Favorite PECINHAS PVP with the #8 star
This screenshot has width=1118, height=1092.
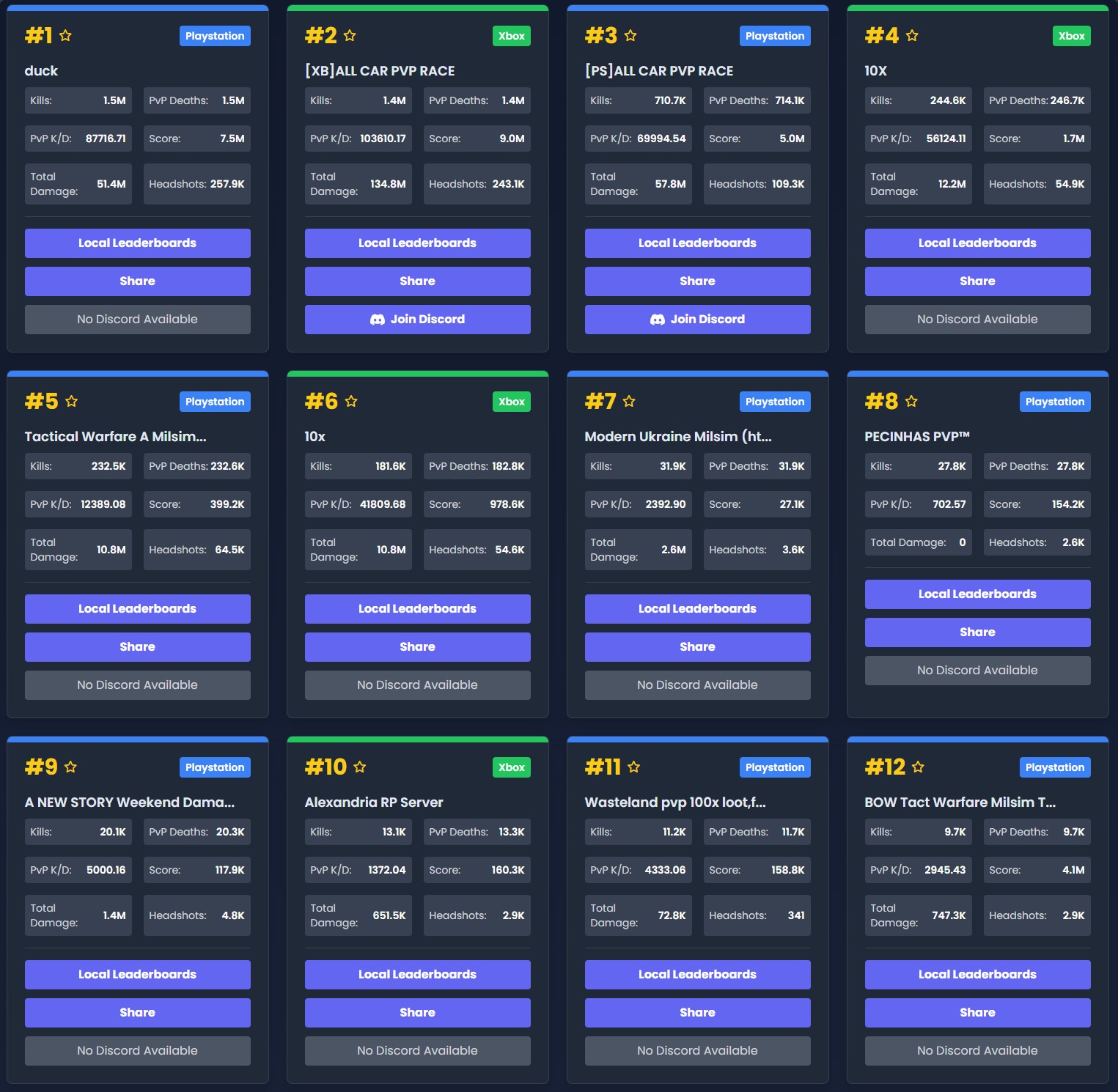click(x=911, y=401)
